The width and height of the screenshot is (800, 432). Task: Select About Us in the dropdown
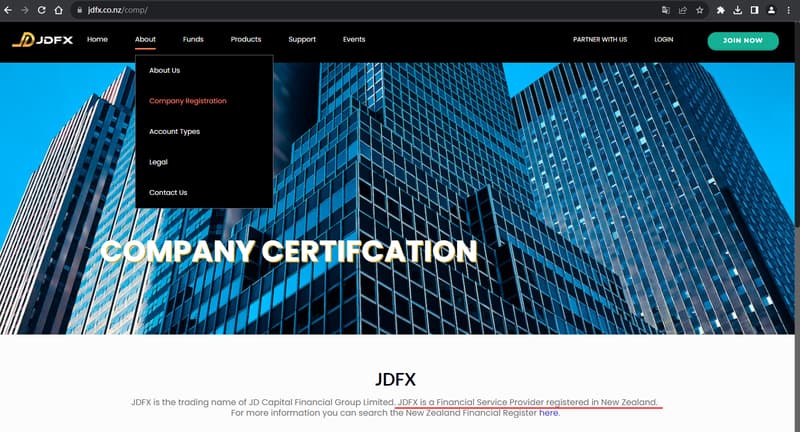164,70
